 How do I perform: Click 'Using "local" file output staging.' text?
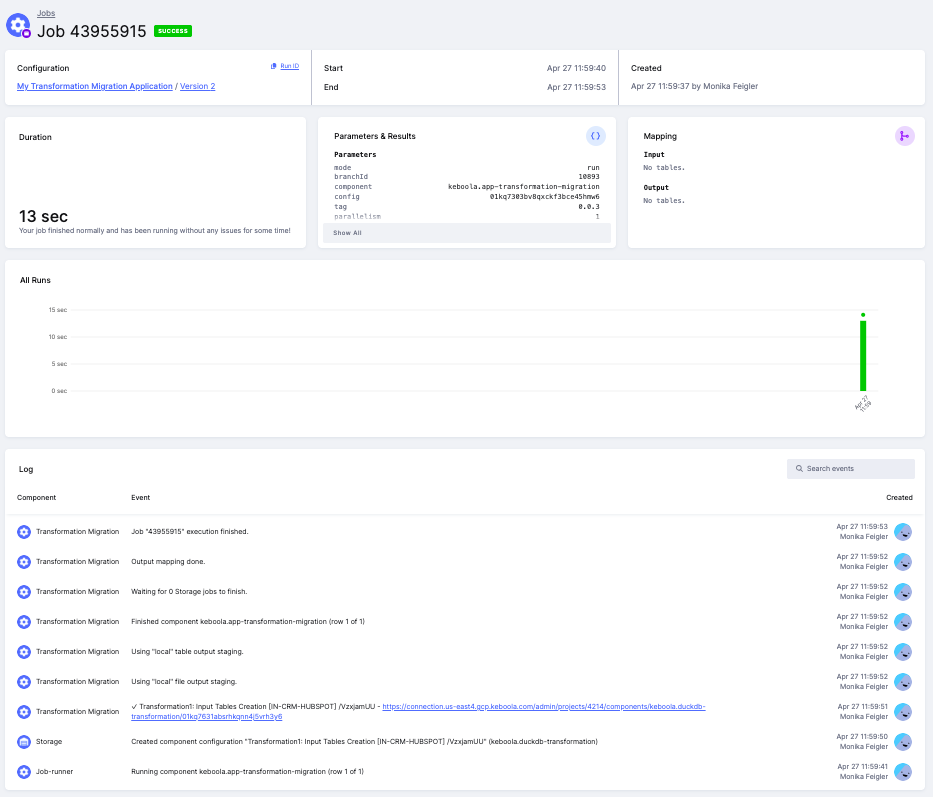point(184,682)
